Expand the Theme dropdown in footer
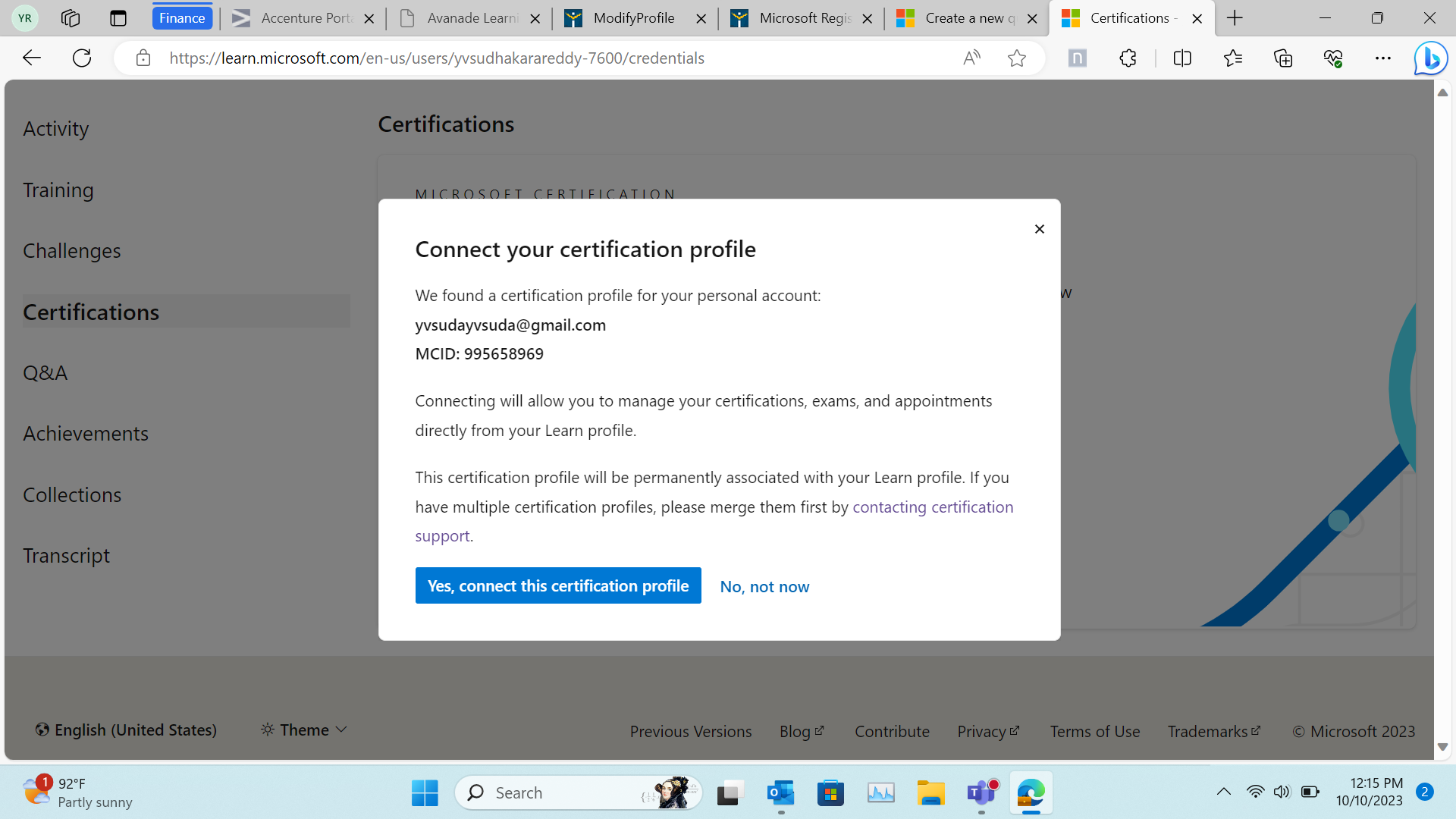1456x819 pixels. coord(304,730)
